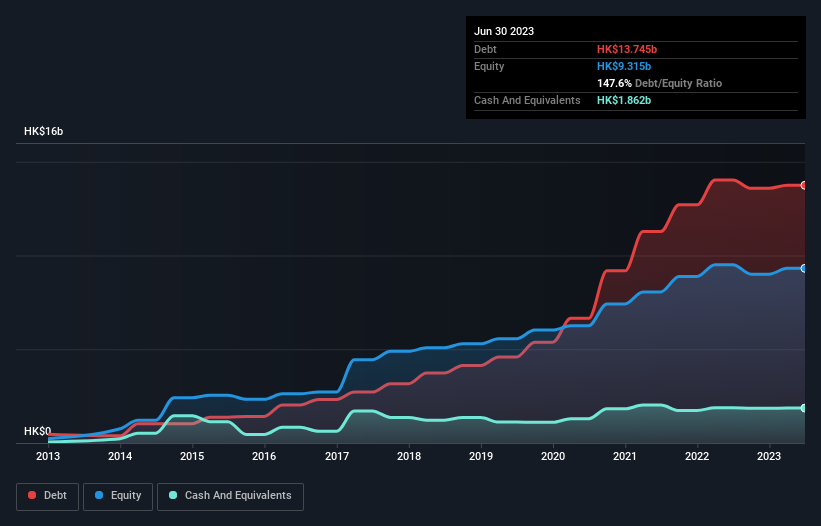Click the 2013 x-axis label

[48, 456]
